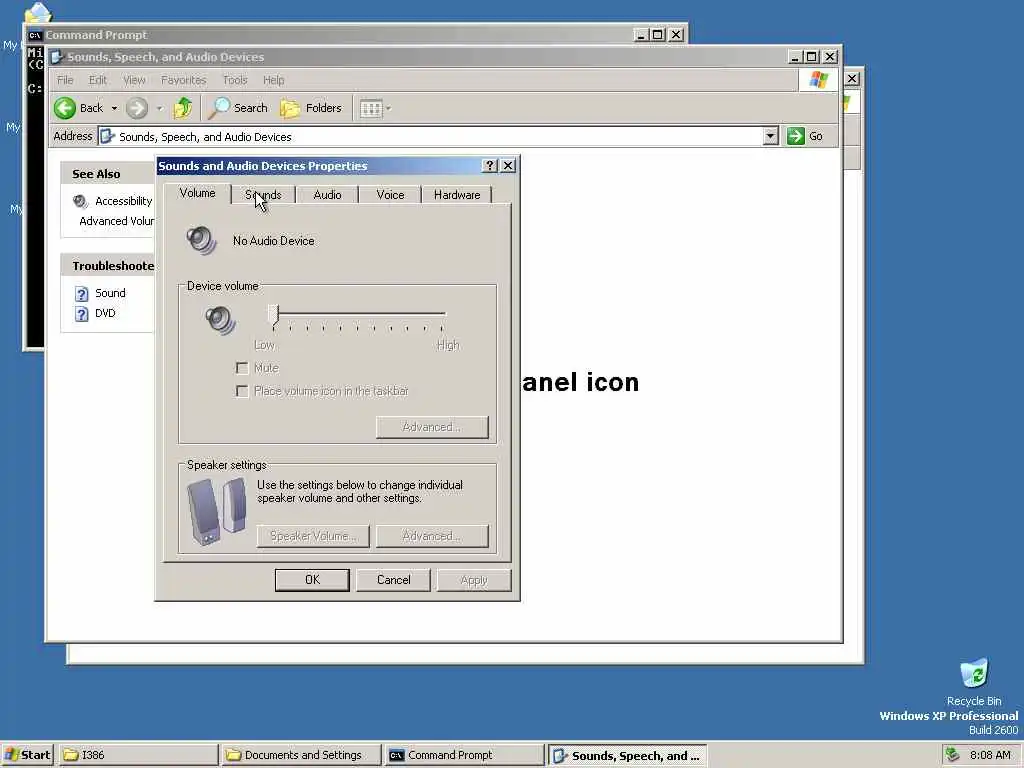Click the Accessibility speaker icon
Image resolution: width=1024 pixels, height=768 pixels.
(80, 201)
